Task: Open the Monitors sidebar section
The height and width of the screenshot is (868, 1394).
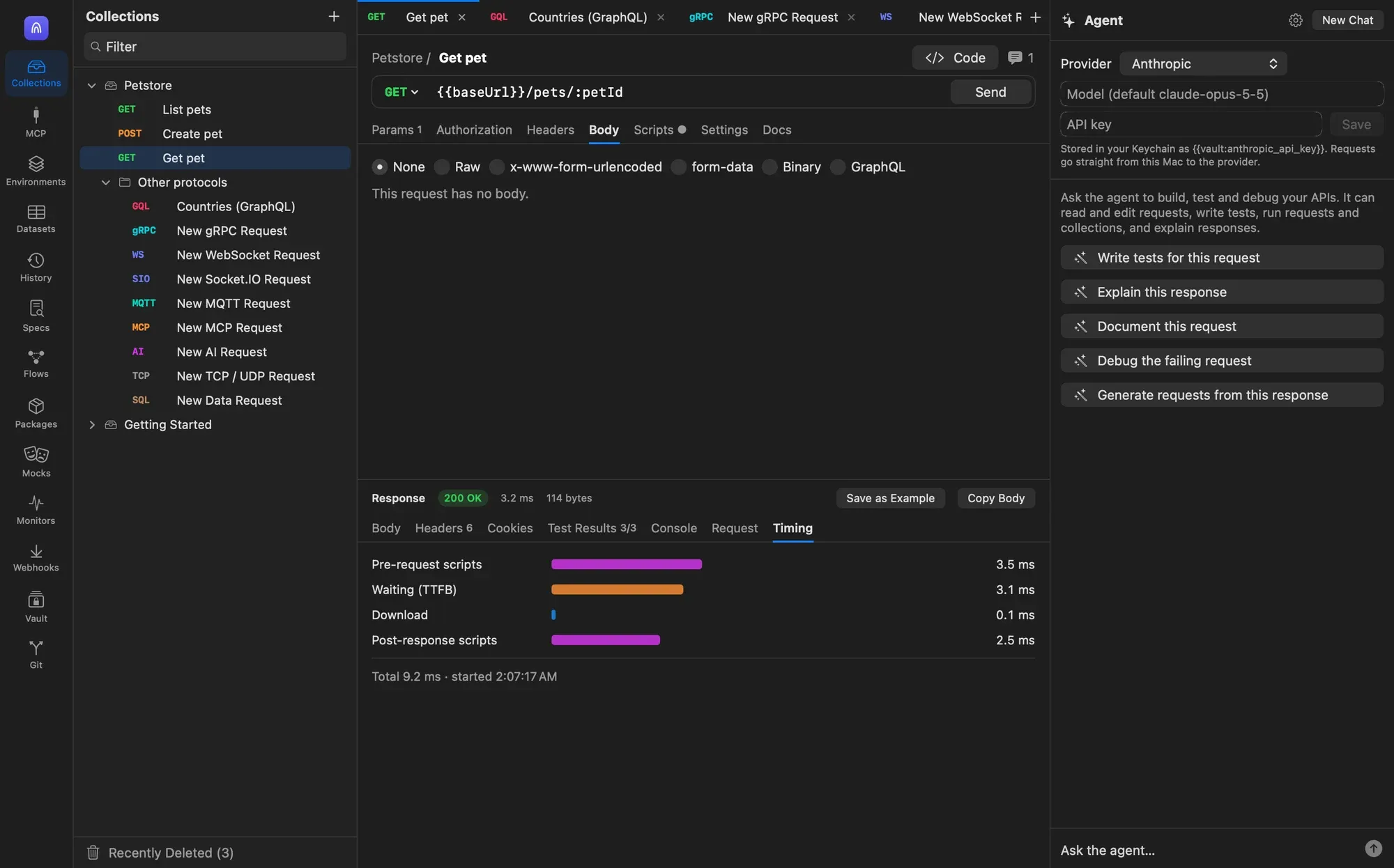Action: 36,510
